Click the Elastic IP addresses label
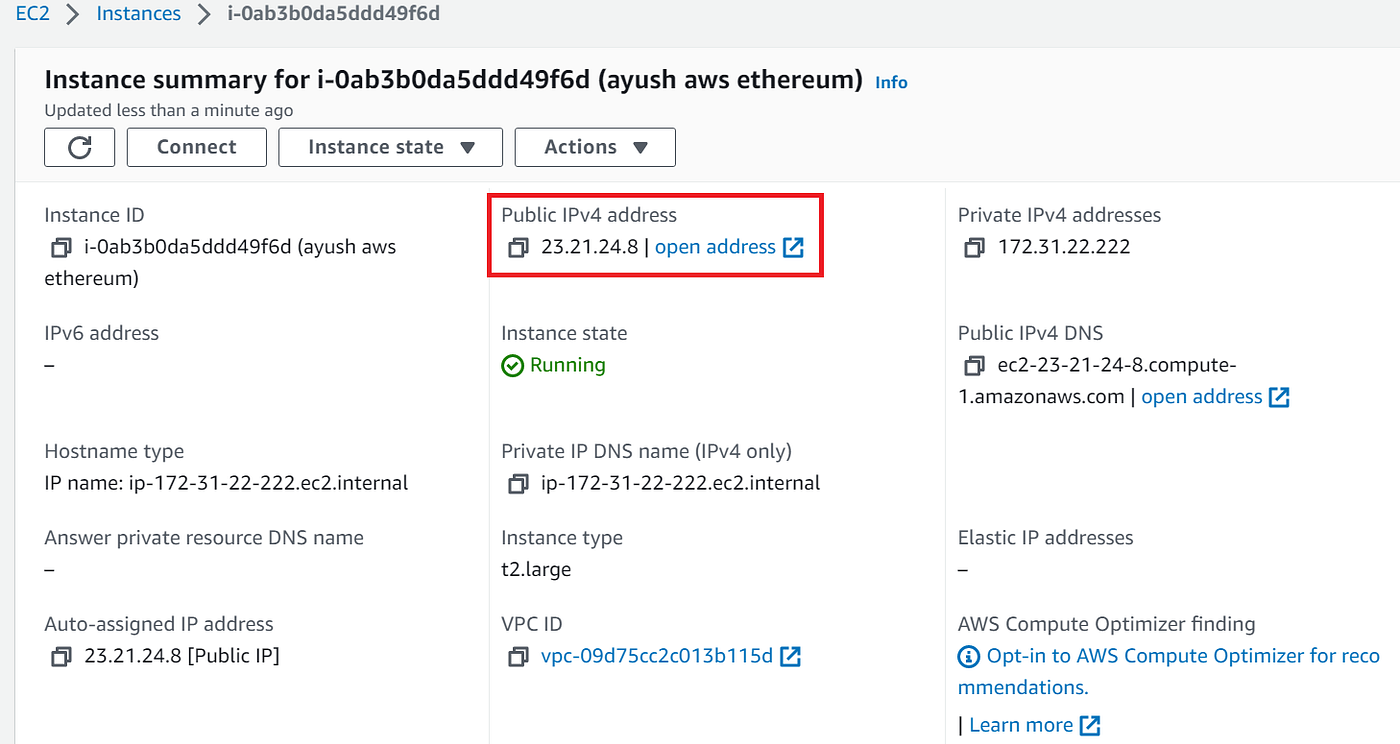The image size is (1400, 744). (x=1045, y=538)
